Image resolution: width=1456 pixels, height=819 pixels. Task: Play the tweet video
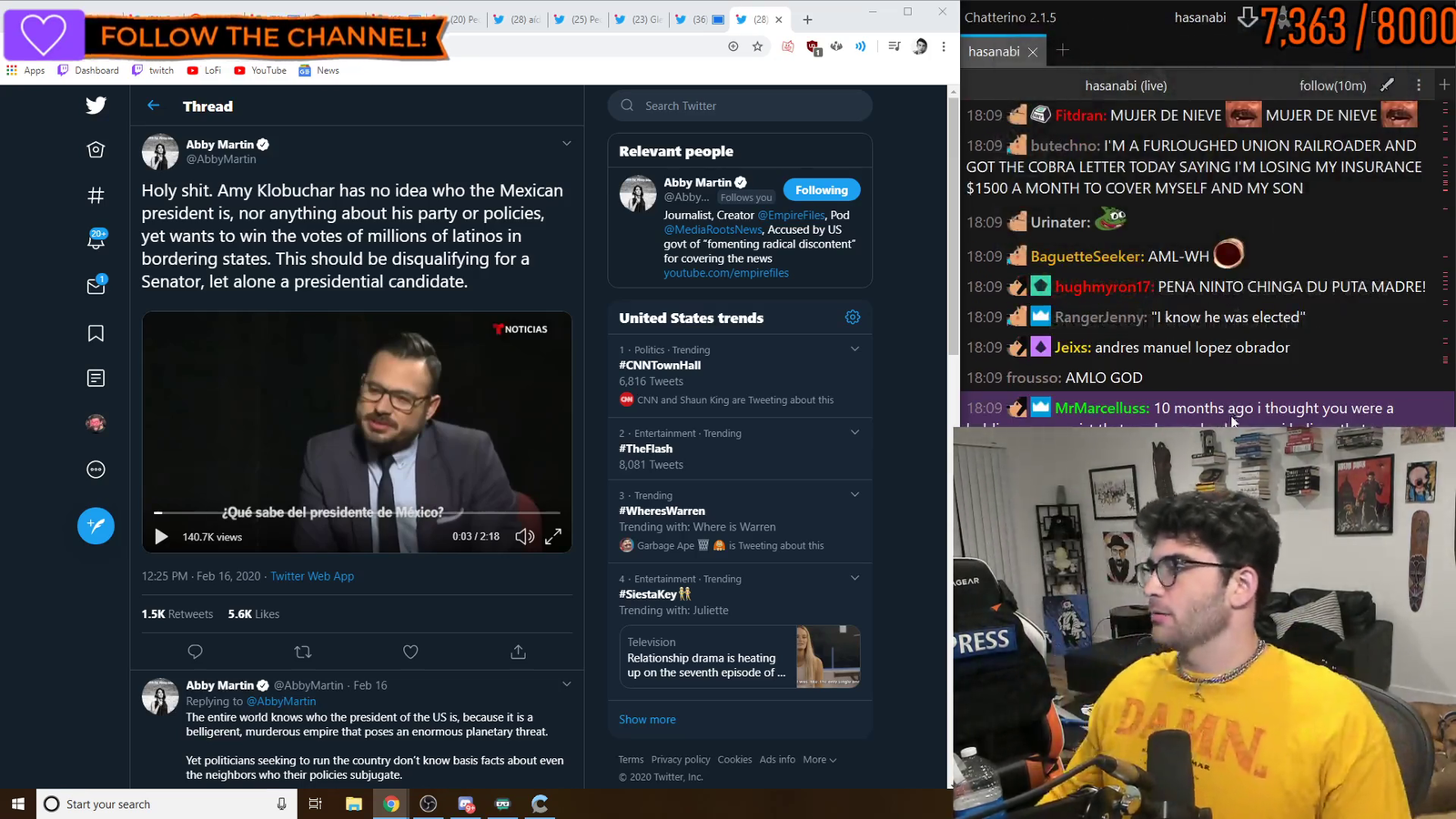coord(161,537)
